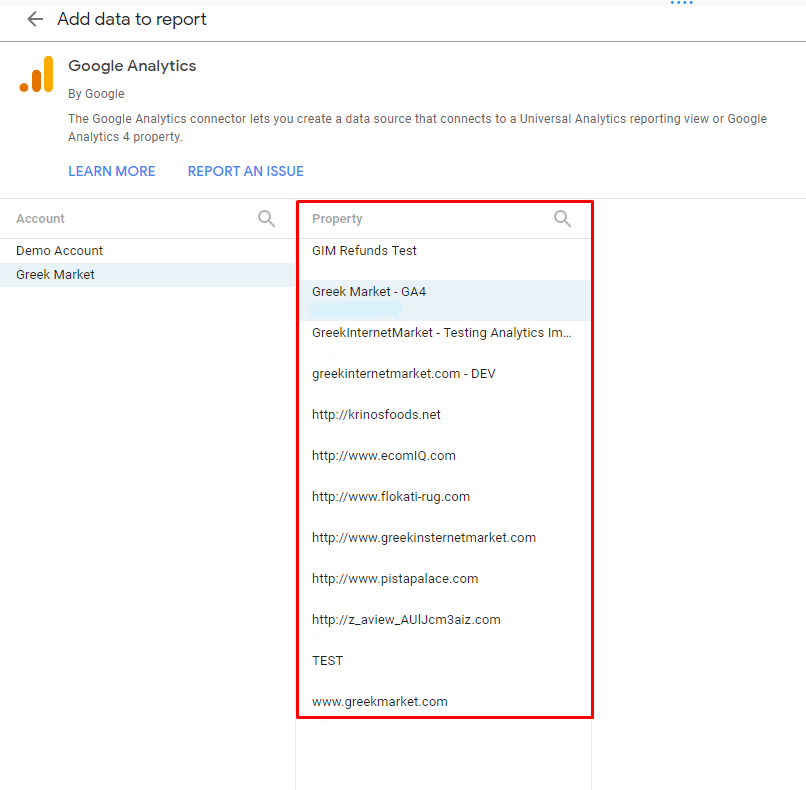Choose the http://www.pistapalace.com property

(x=395, y=579)
